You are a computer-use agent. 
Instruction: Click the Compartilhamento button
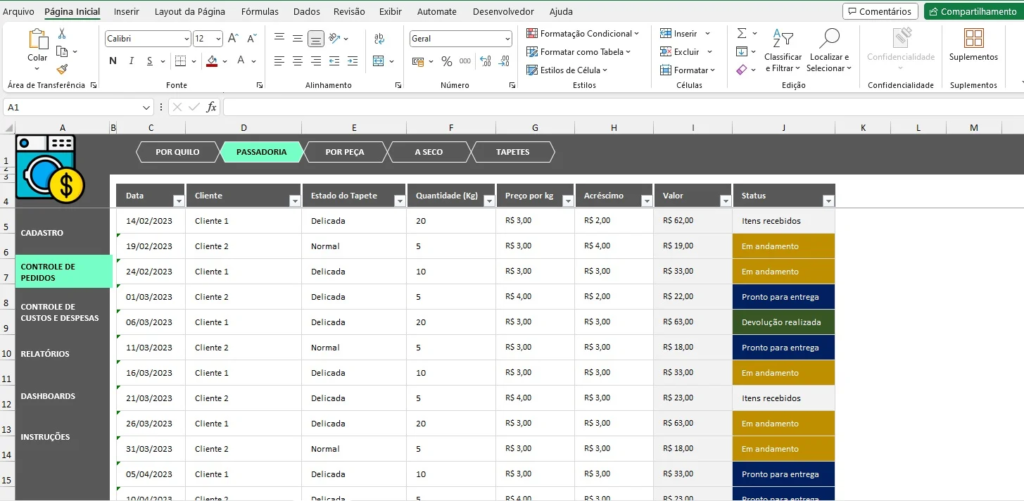973,12
